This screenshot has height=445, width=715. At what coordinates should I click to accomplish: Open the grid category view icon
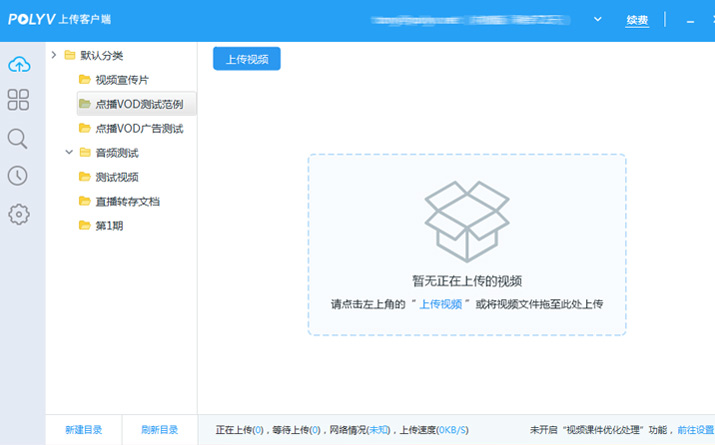(x=18, y=100)
